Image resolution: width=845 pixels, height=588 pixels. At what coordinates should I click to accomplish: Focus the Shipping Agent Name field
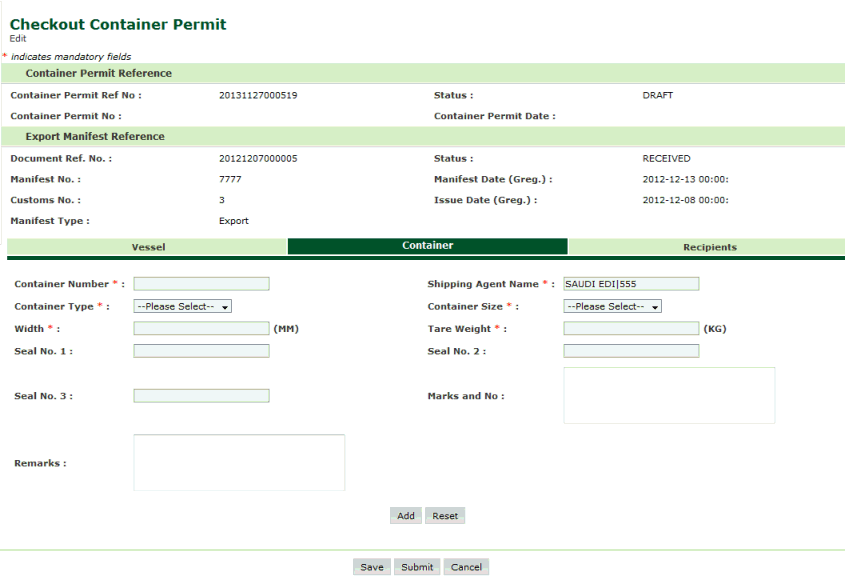coord(631,284)
